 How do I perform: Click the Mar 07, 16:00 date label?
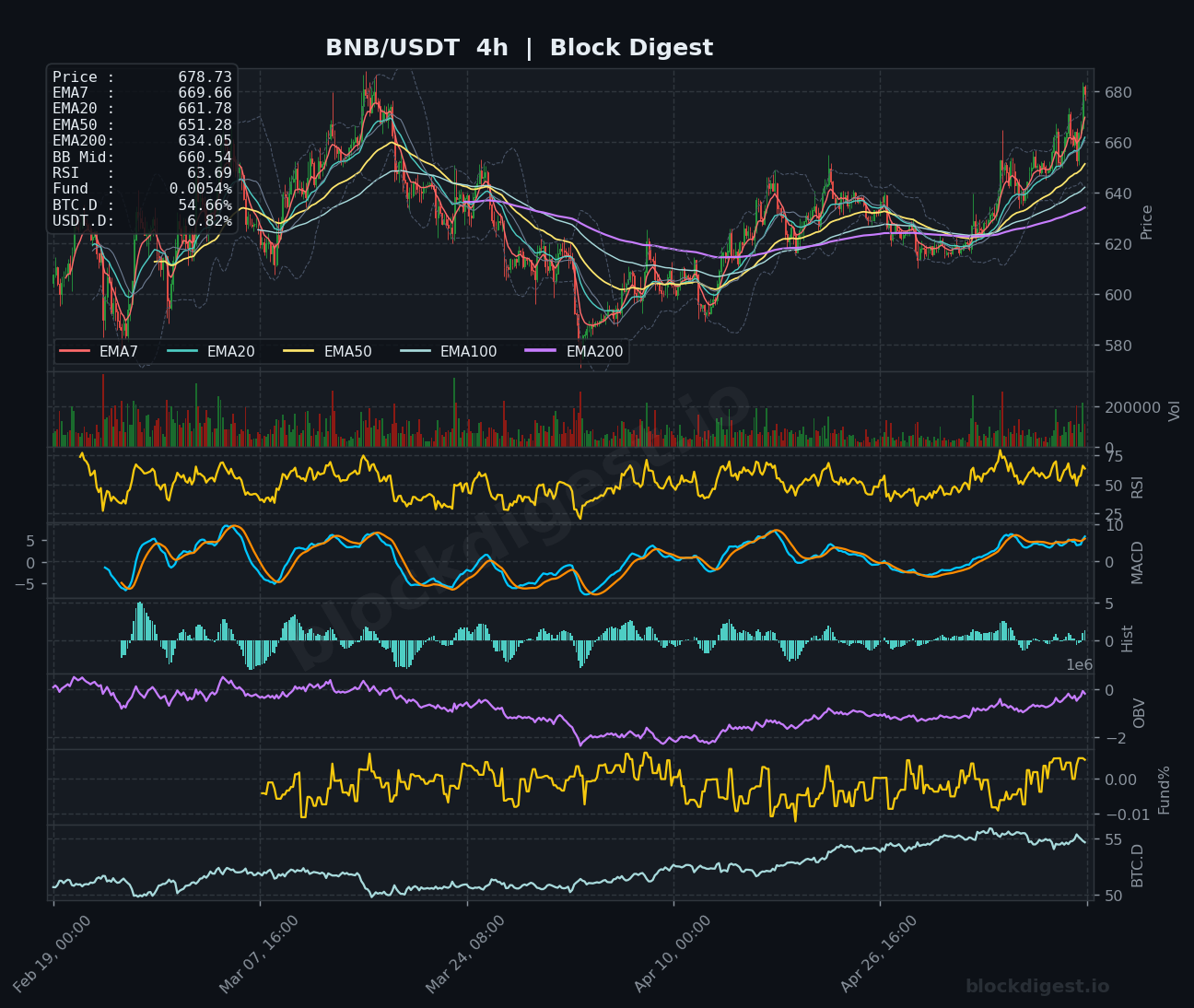(x=259, y=955)
